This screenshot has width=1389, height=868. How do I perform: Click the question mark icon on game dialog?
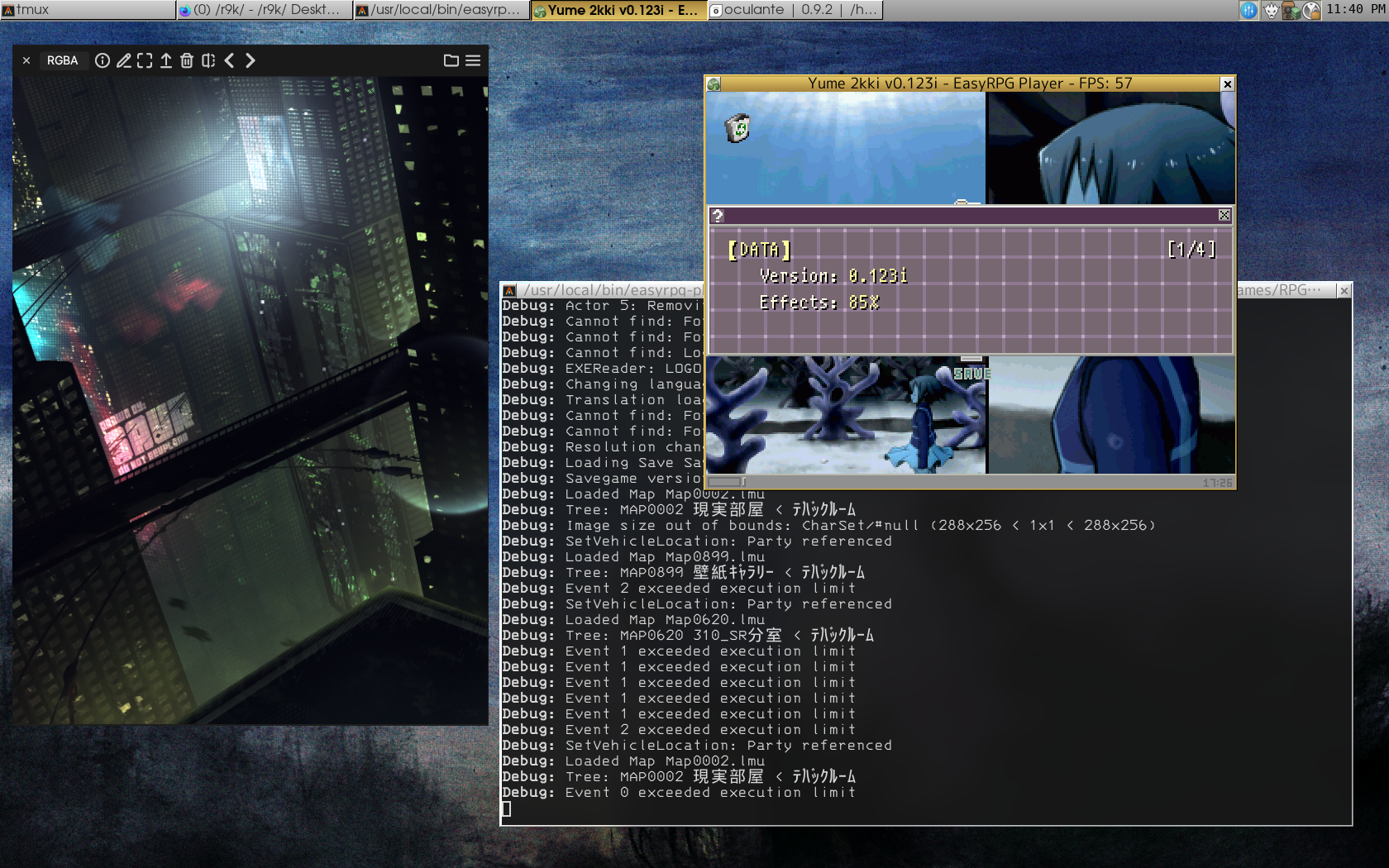pyautogui.click(x=718, y=216)
